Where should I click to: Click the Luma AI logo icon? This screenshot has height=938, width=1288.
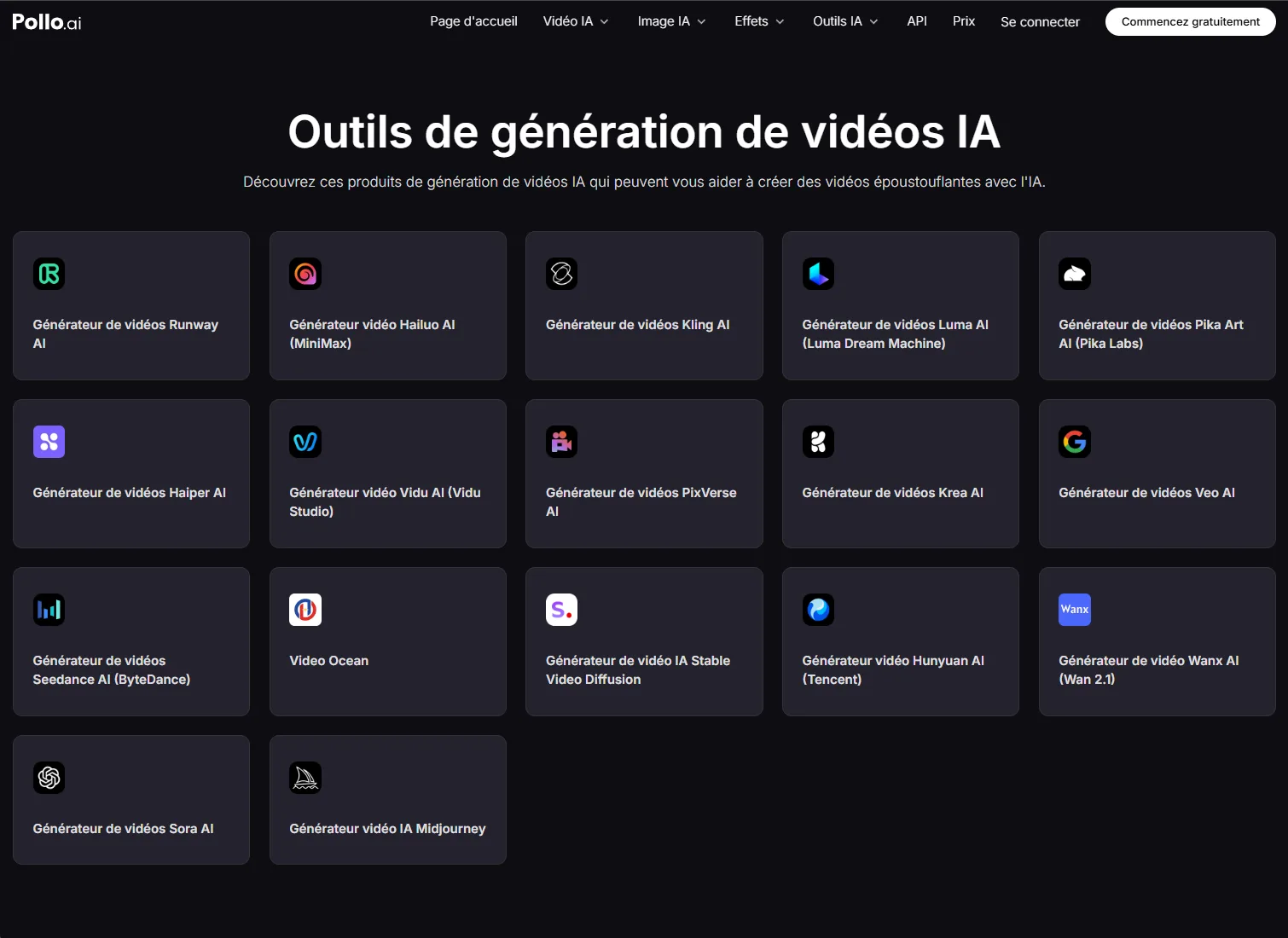coord(819,274)
